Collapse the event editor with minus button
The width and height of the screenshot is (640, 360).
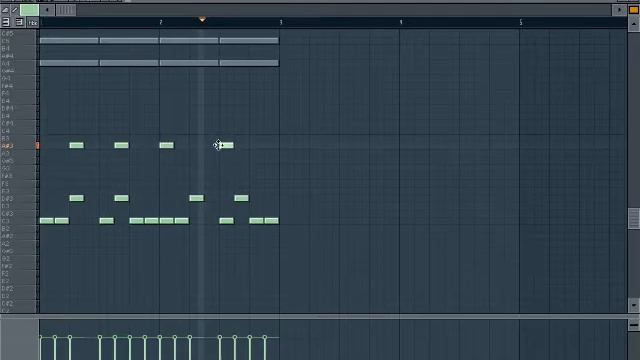point(633,325)
